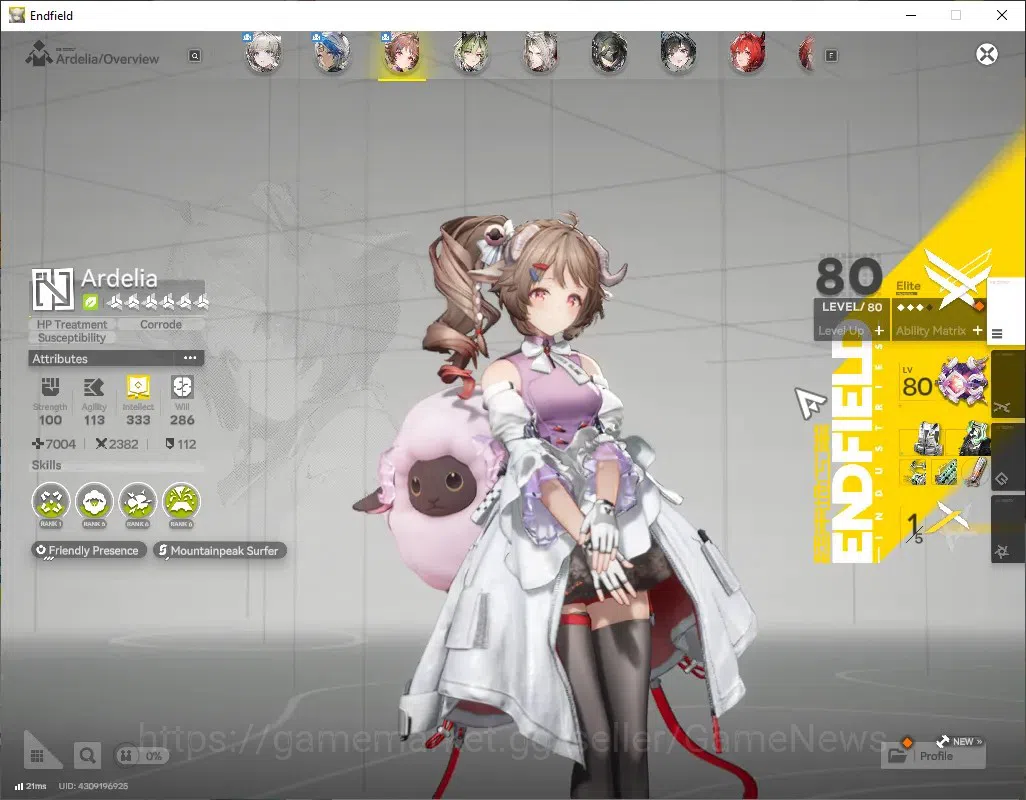Screen dimensions: 1026x800
Task: Click the 0% trust indicator
Action: [x=141, y=756]
